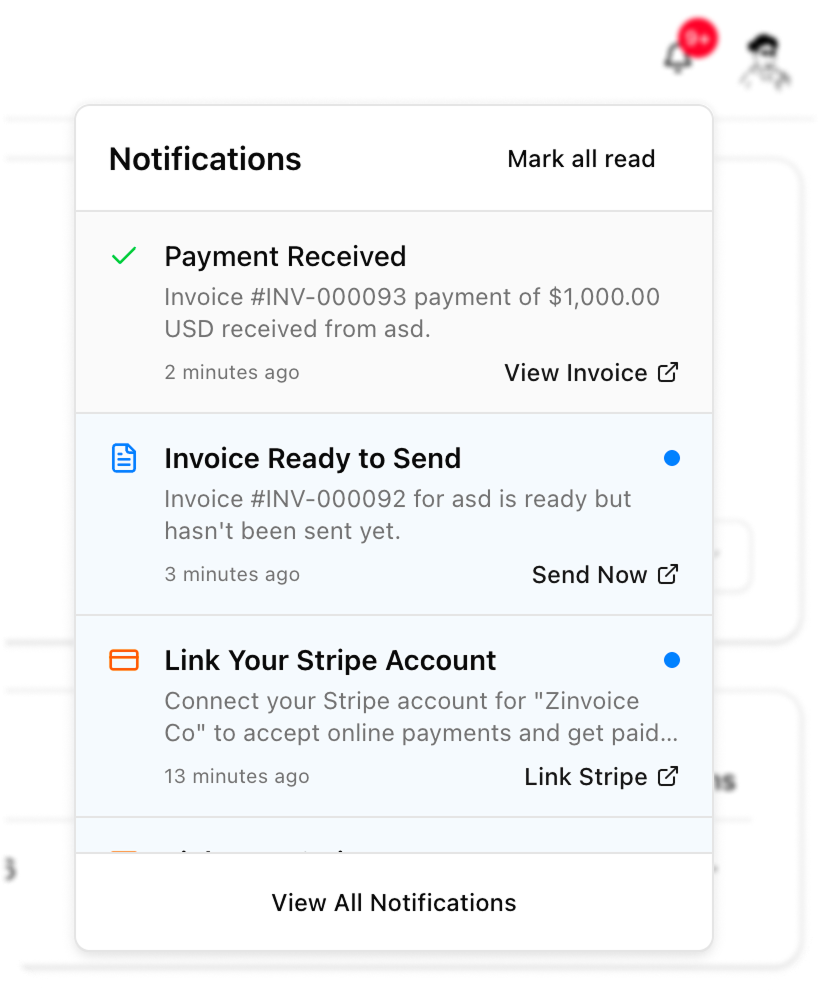Click the Notifications panel heading

205,159
